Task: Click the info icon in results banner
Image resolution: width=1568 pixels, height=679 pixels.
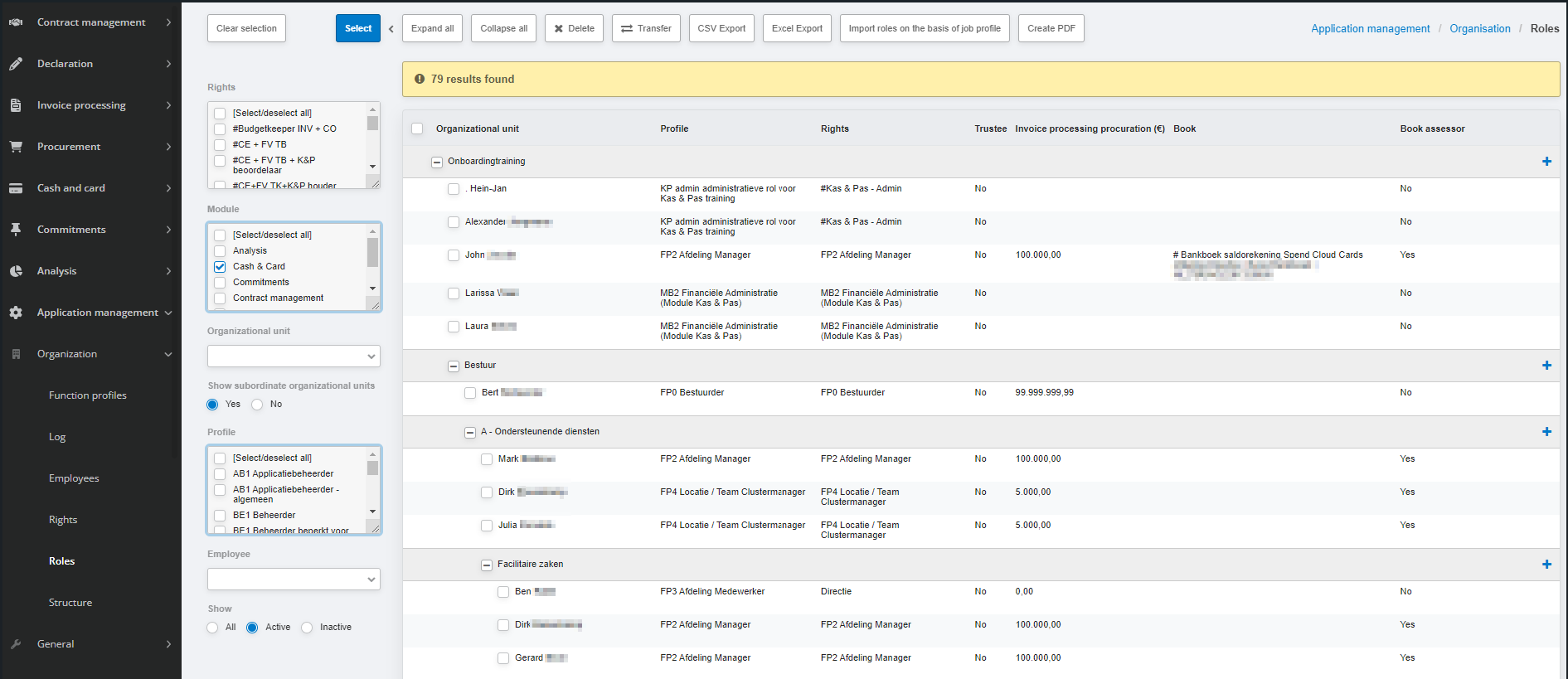Action: (420, 79)
